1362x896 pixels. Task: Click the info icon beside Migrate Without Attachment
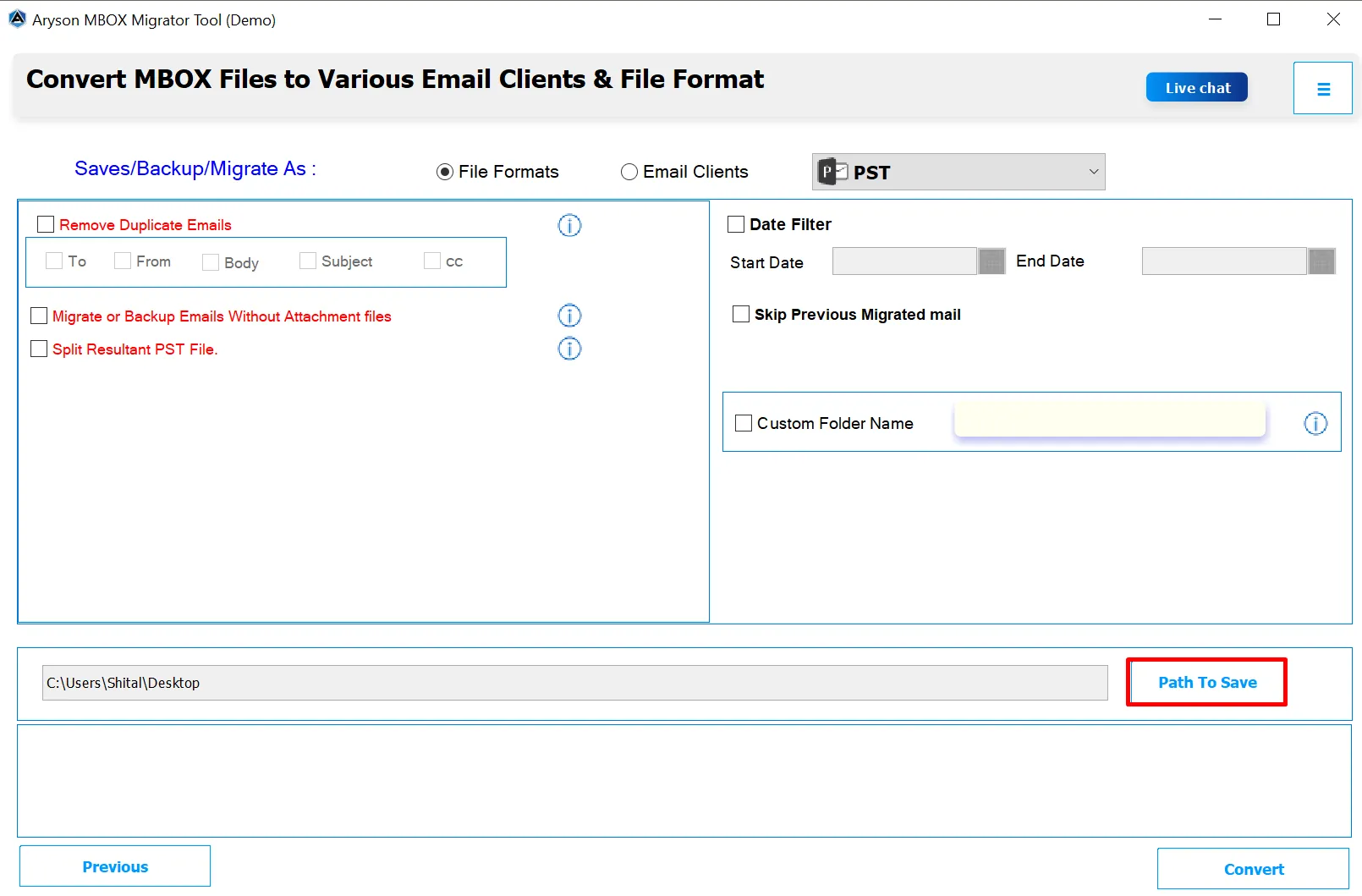pos(569,316)
